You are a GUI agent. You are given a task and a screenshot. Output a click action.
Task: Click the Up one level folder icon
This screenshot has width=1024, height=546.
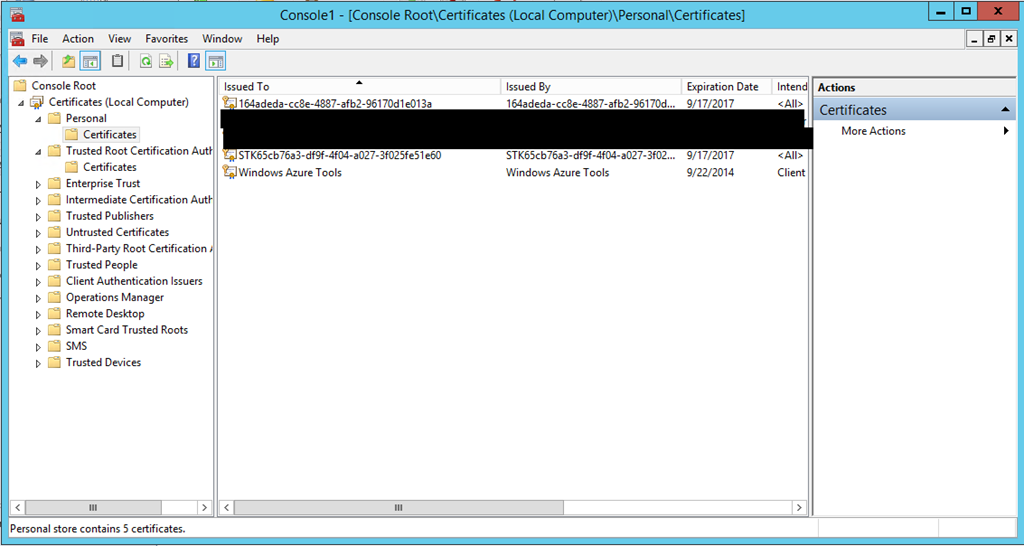tap(68, 61)
